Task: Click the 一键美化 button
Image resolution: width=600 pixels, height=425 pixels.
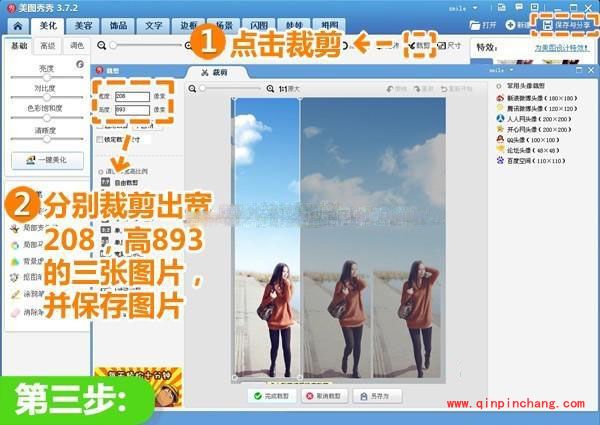Action: (47, 160)
